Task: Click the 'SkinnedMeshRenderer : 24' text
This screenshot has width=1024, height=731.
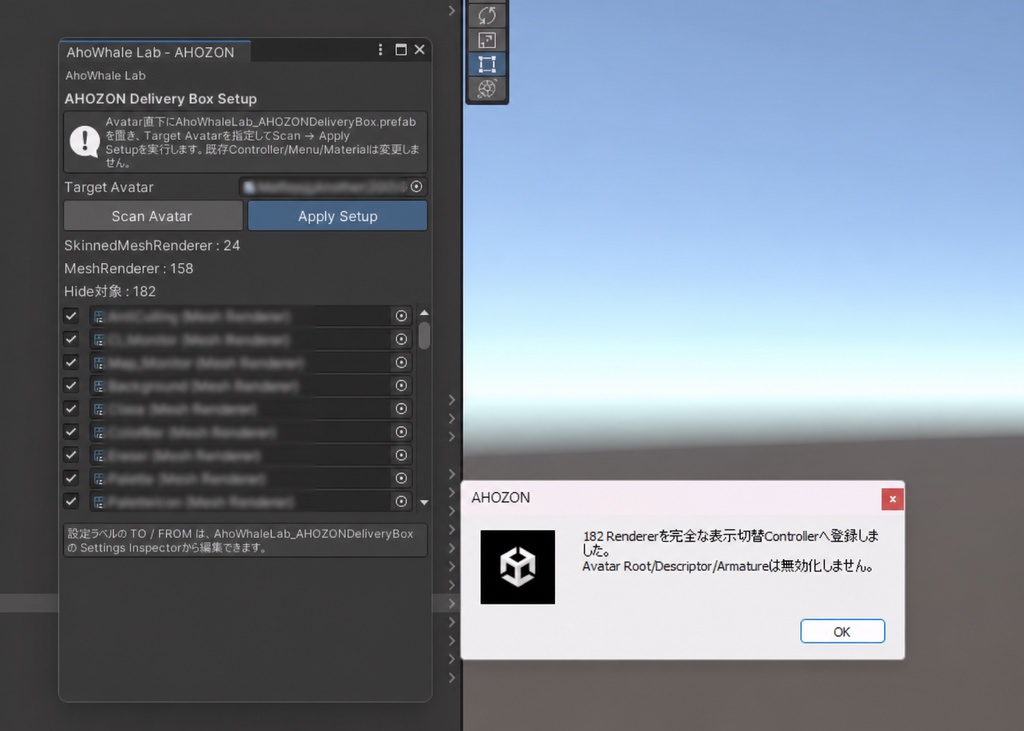Action: (x=152, y=246)
